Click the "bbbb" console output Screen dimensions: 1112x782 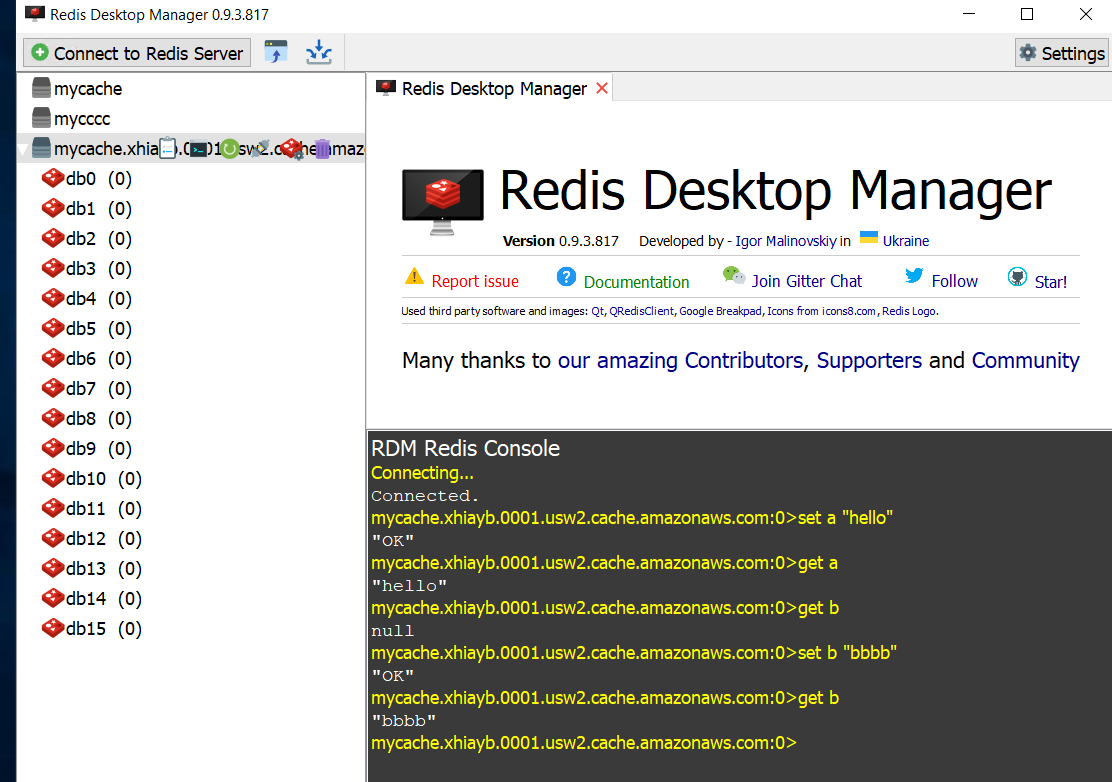point(404,720)
